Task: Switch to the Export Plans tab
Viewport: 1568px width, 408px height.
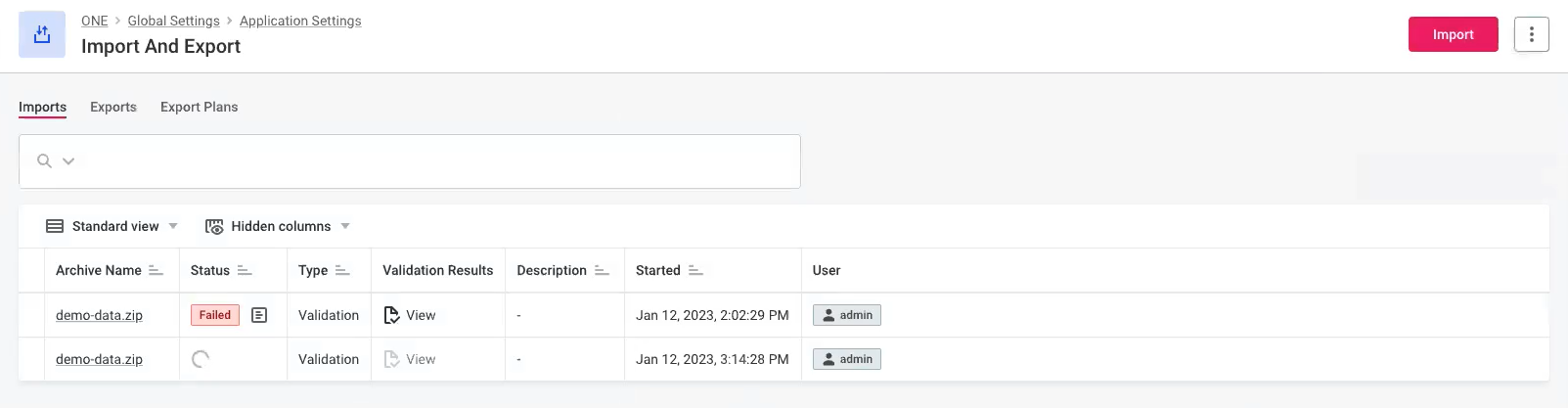Action: point(199,107)
